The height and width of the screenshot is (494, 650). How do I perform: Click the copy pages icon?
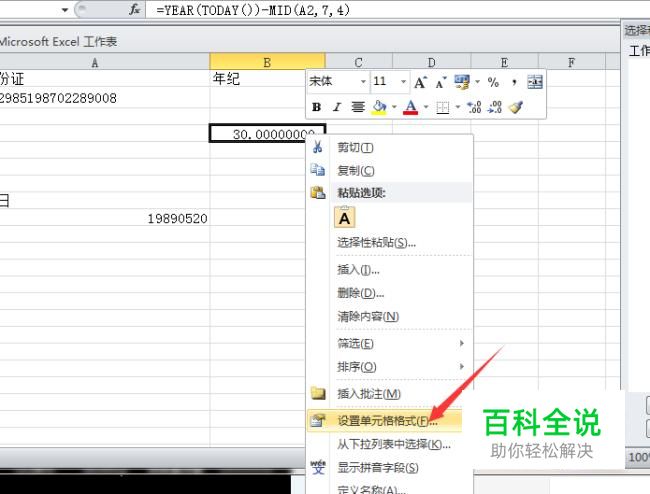pyautogui.click(x=318, y=170)
